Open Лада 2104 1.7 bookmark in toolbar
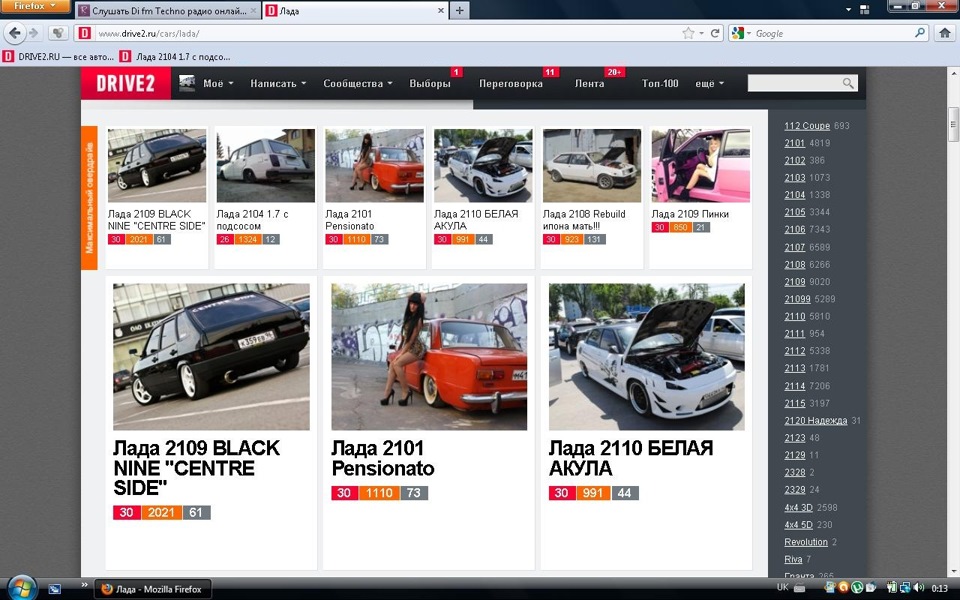 click(176, 56)
